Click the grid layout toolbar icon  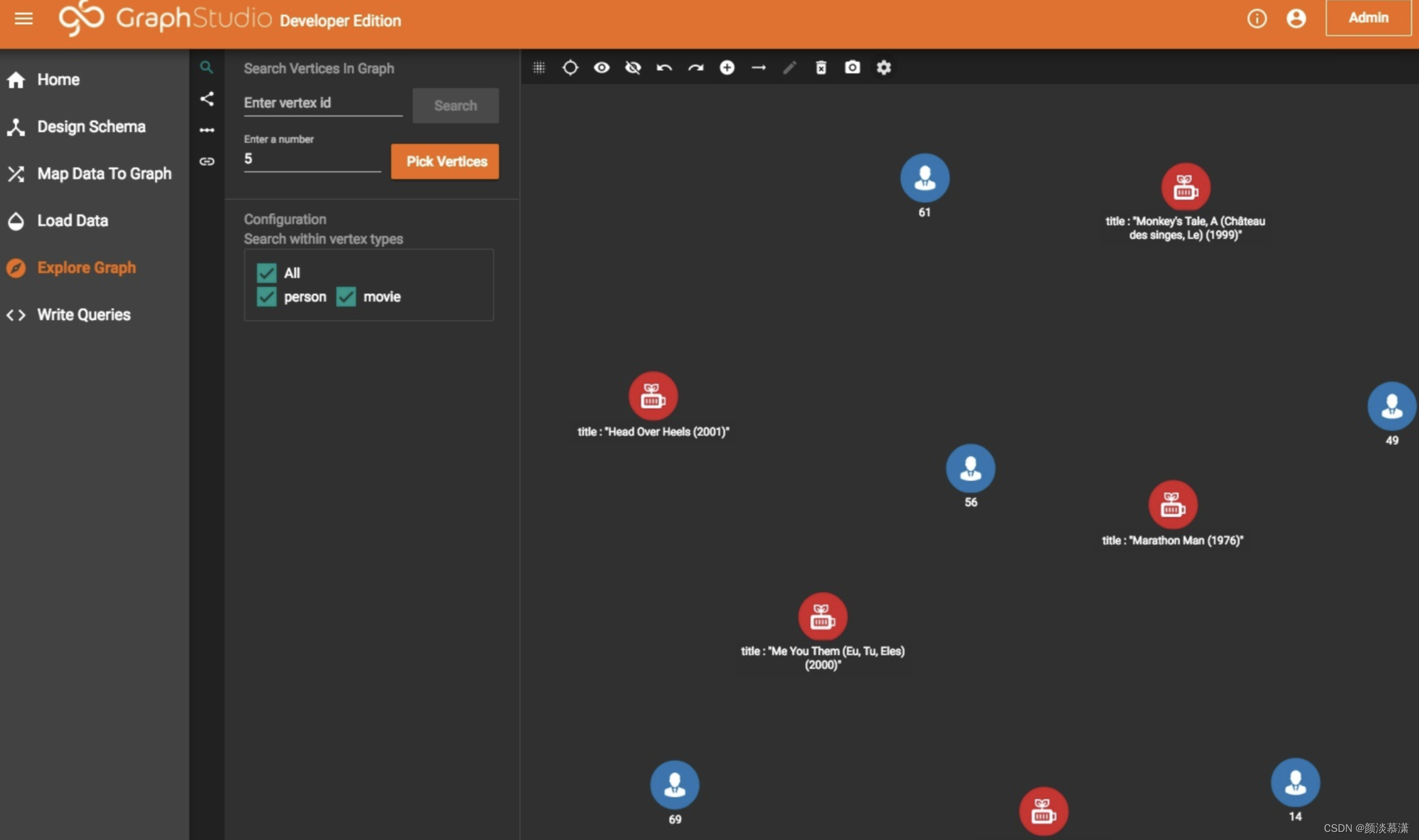(x=539, y=68)
